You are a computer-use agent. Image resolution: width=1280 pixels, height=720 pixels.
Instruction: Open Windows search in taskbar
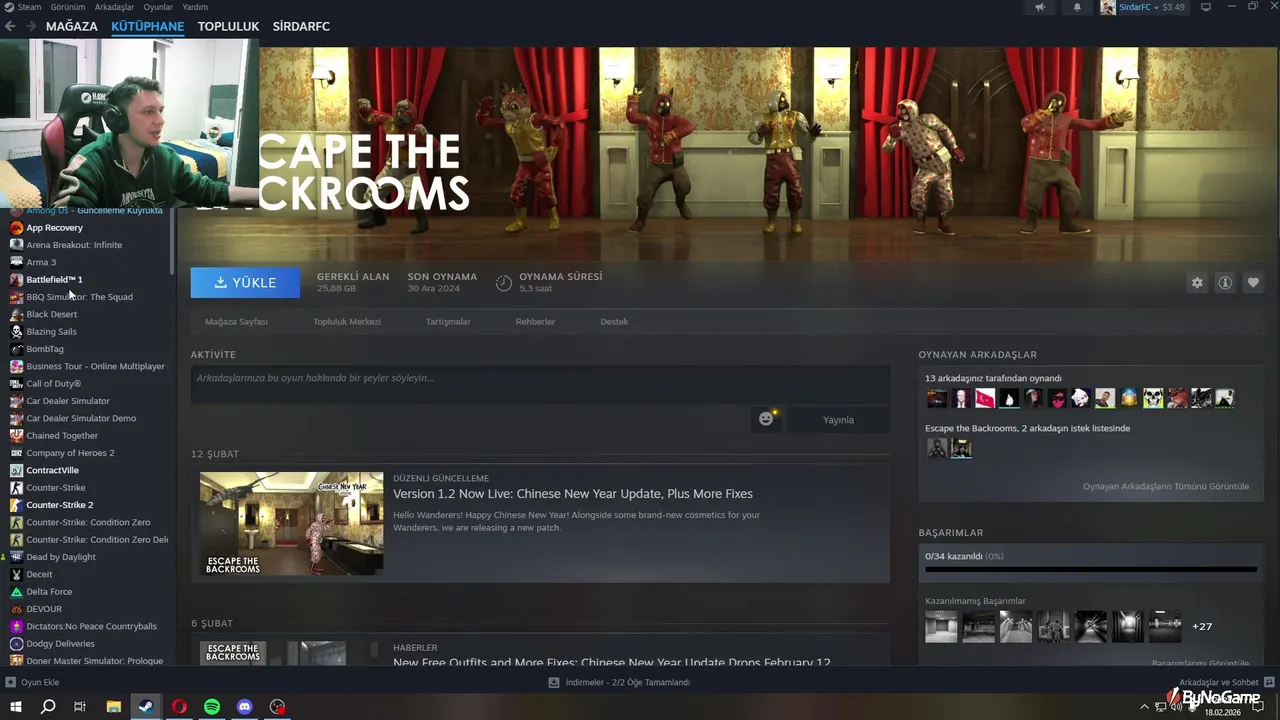tap(48, 706)
